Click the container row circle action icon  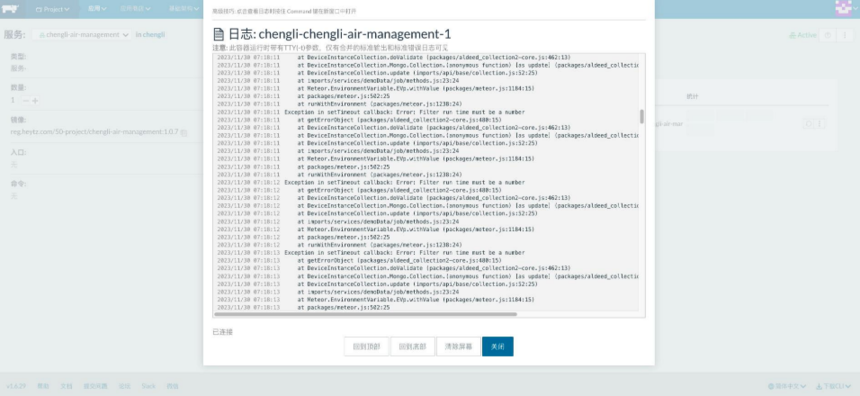pos(808,124)
